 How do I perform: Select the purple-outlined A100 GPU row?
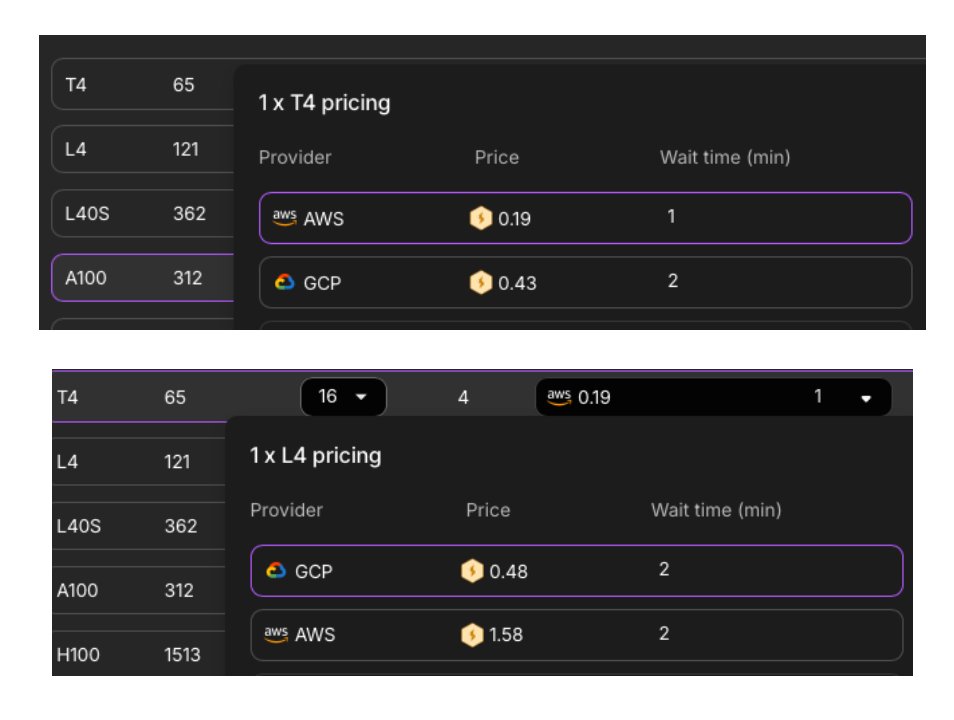[140, 278]
